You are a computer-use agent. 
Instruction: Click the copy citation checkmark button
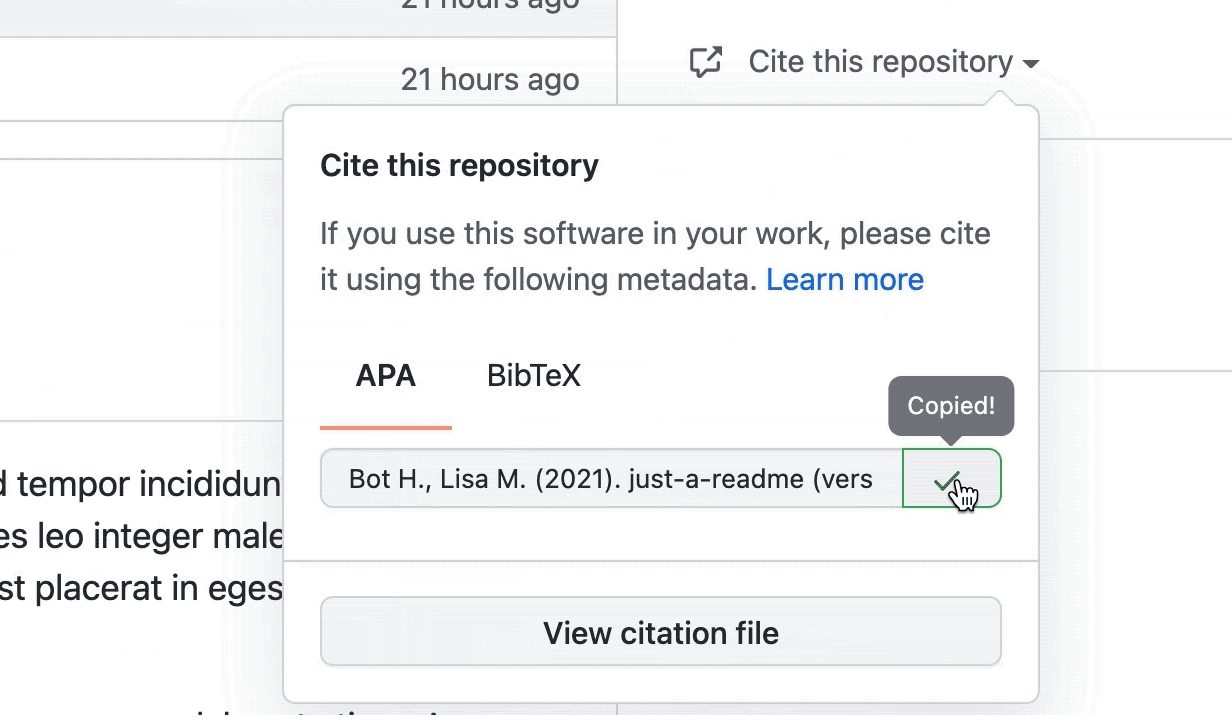coord(952,478)
